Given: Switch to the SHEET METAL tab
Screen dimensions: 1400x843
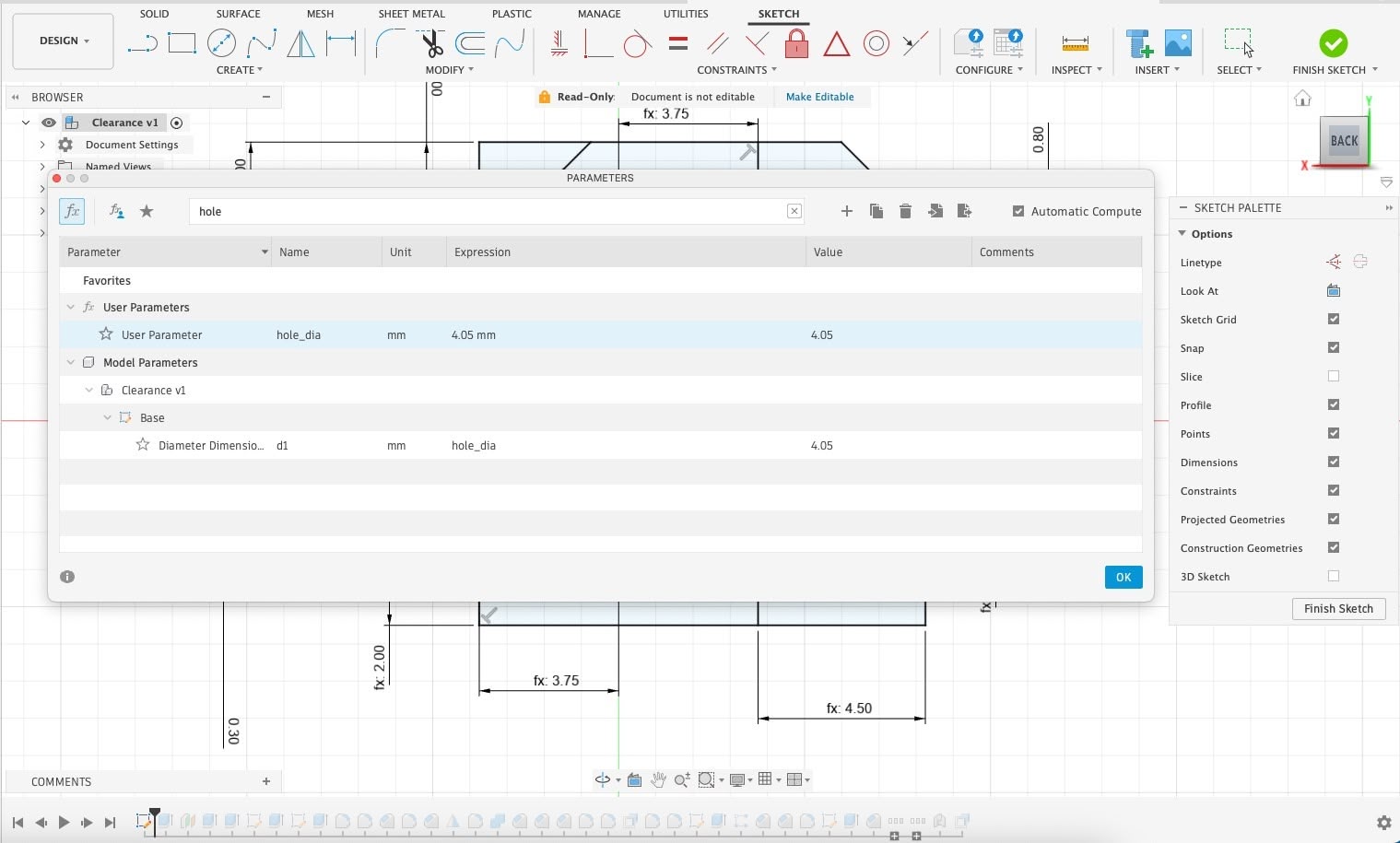Looking at the screenshot, I should tap(411, 14).
